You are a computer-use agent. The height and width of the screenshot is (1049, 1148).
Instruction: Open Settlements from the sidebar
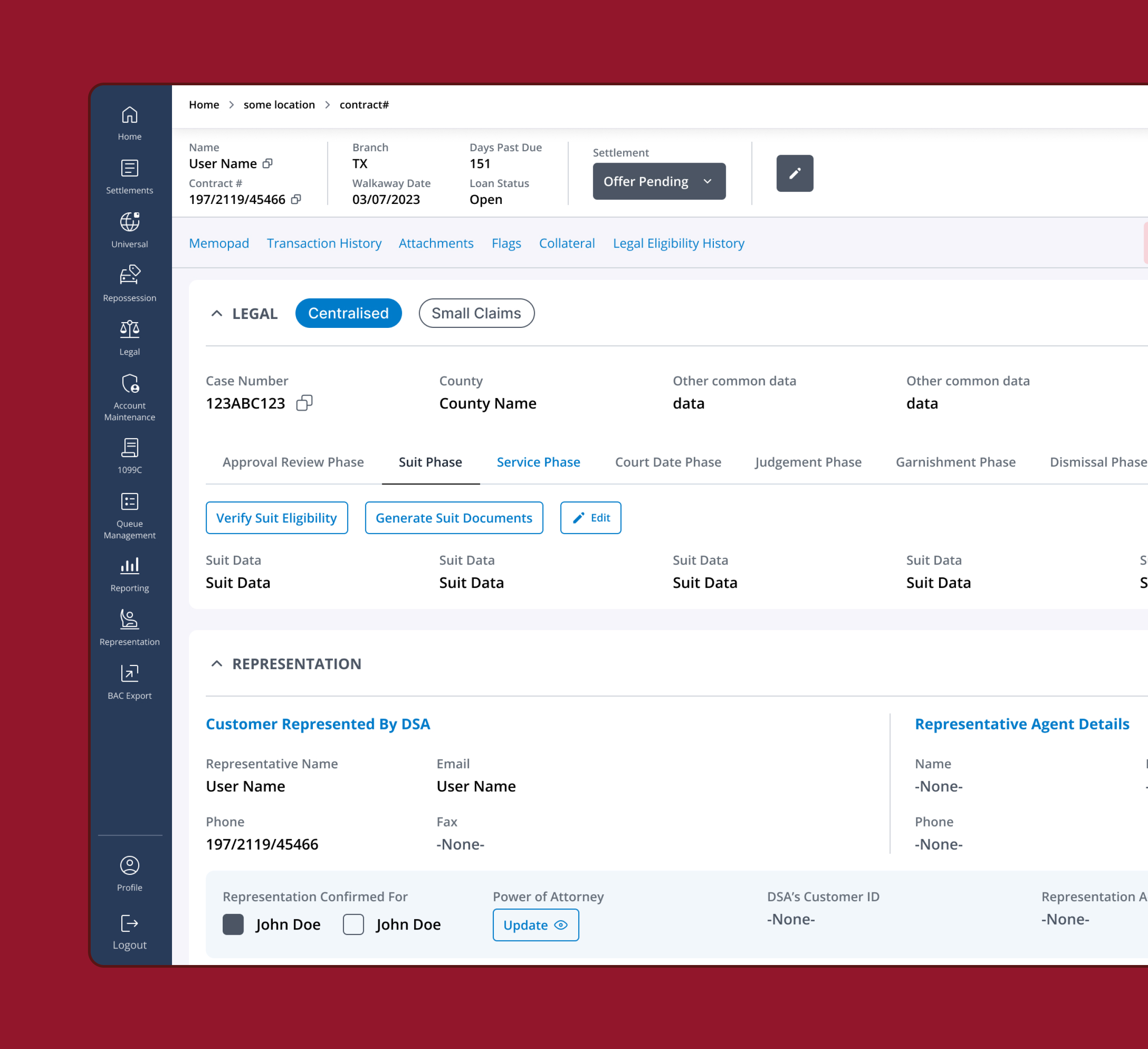click(129, 177)
